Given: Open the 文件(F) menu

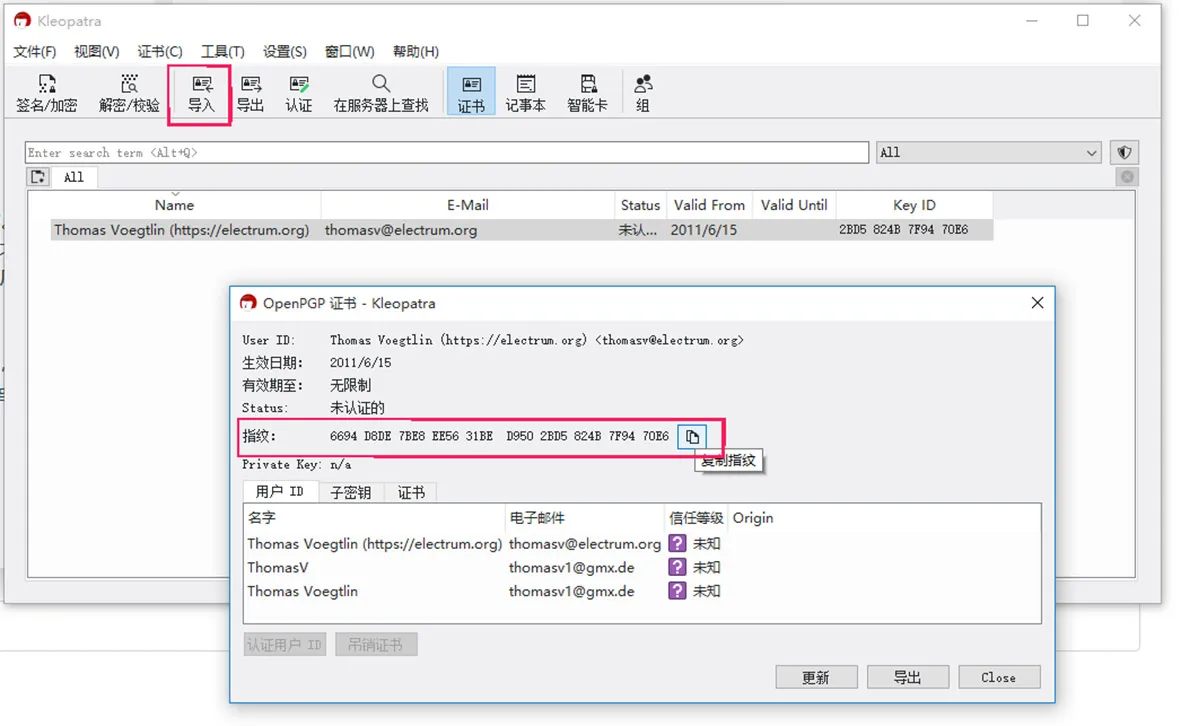Looking at the screenshot, I should (x=35, y=51).
